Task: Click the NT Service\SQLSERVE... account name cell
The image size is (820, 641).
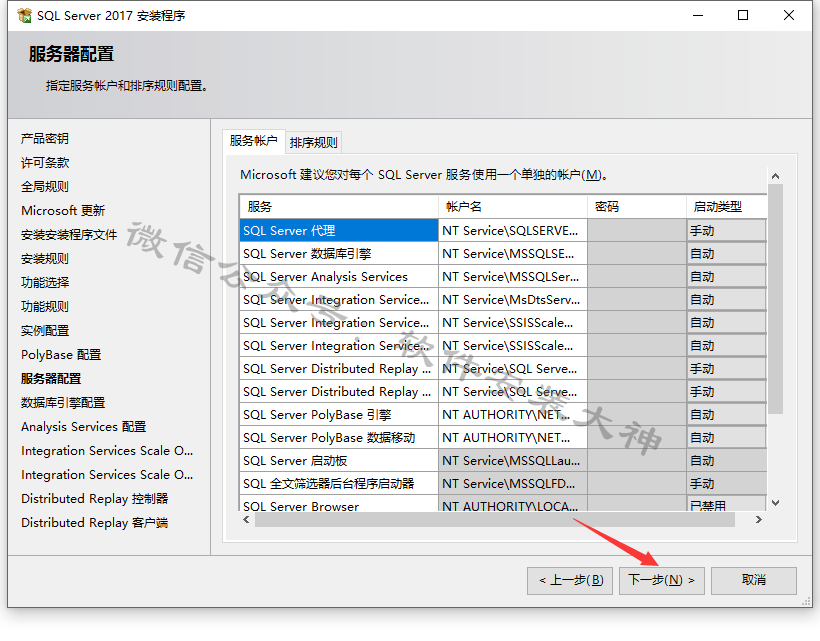Action: coord(512,231)
